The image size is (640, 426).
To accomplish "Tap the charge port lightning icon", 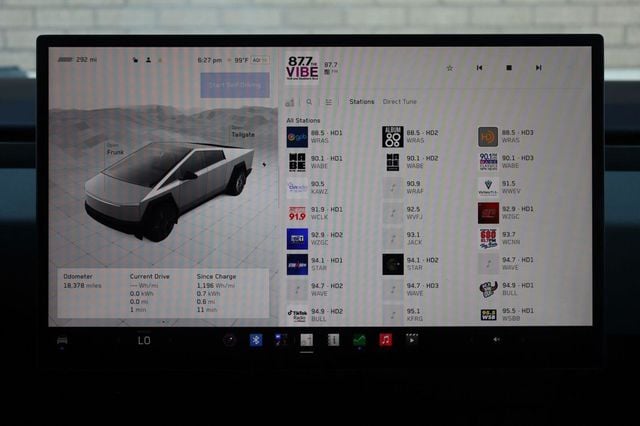I will [x=264, y=164].
